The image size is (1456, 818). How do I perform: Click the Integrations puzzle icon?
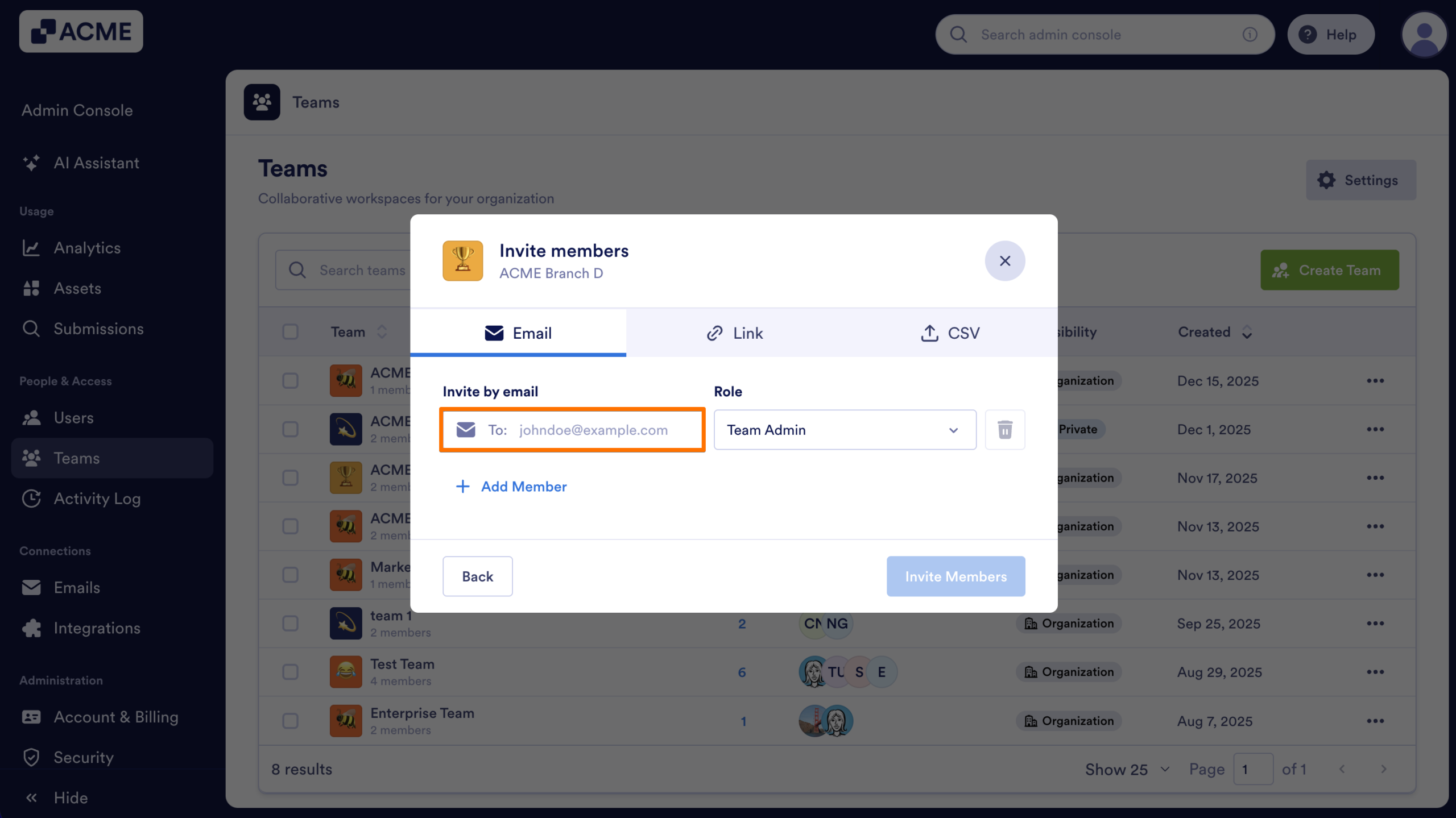pyautogui.click(x=32, y=628)
